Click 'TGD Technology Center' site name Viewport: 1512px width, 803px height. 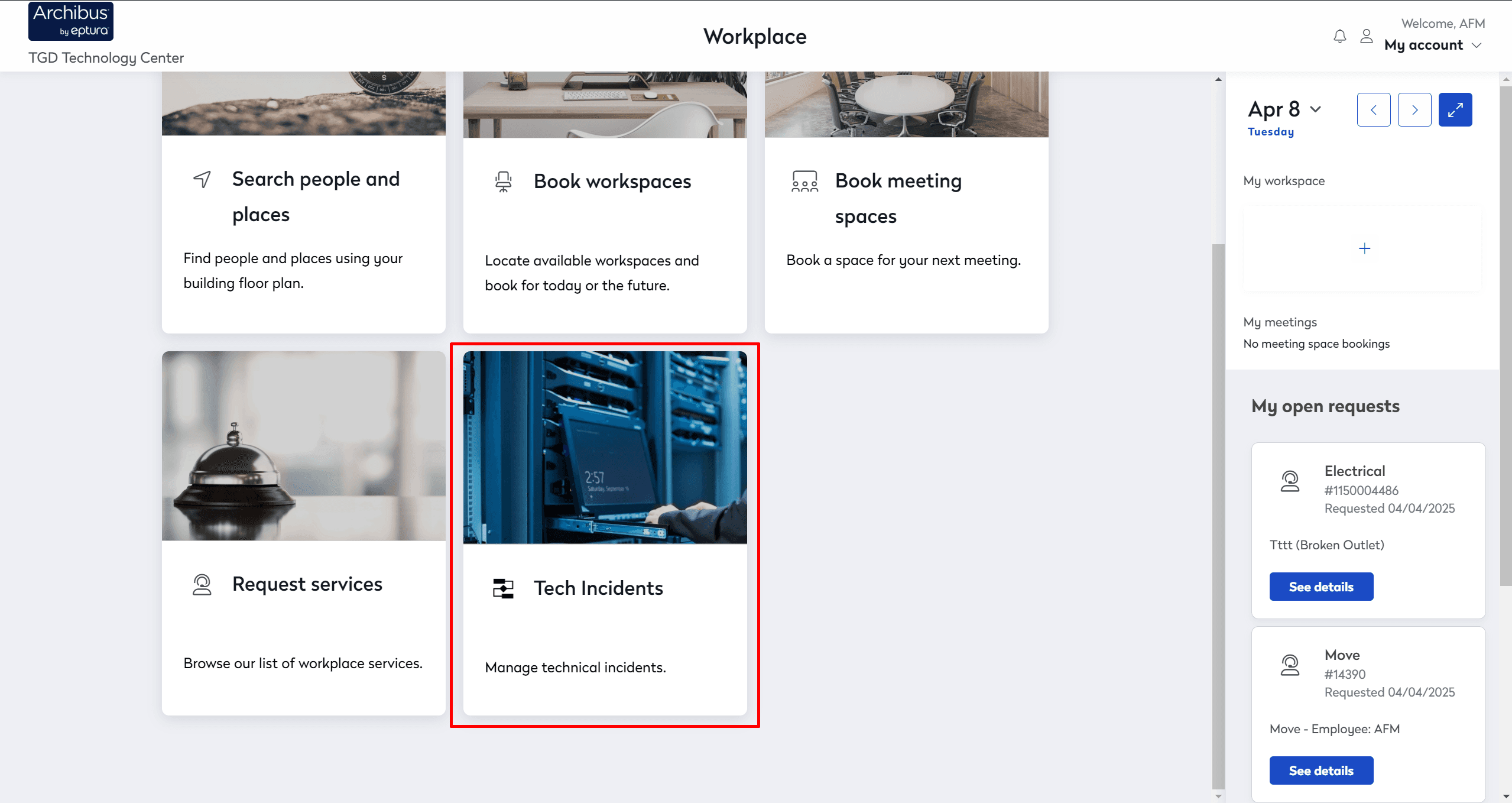(106, 58)
